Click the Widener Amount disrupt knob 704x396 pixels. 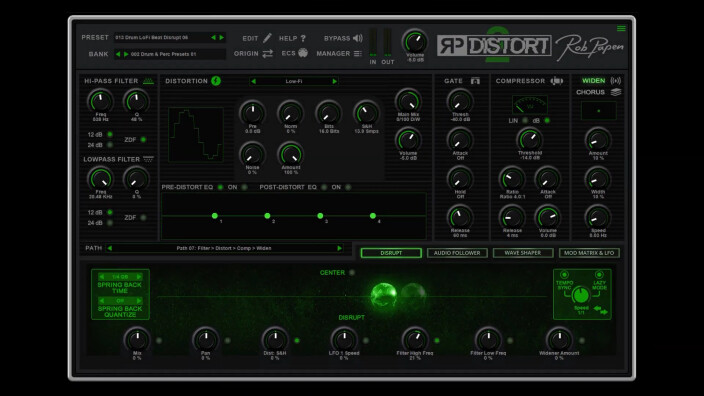(x=559, y=339)
